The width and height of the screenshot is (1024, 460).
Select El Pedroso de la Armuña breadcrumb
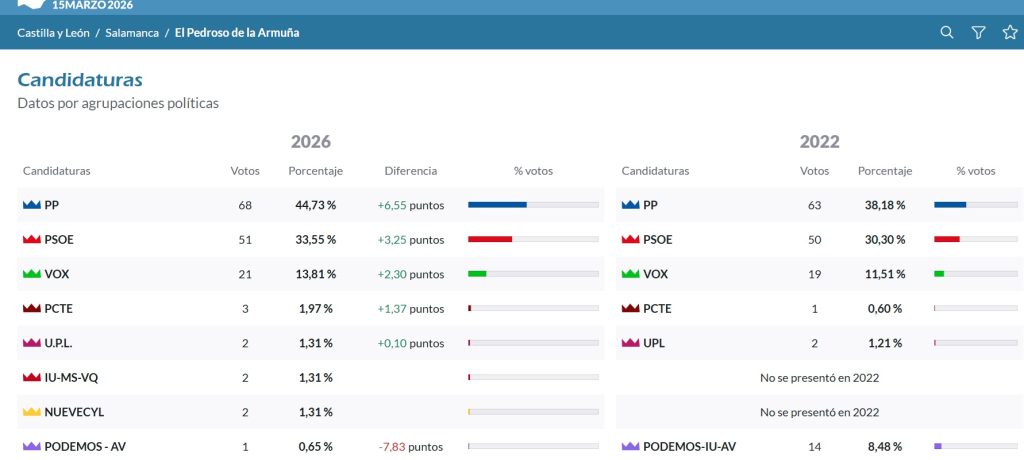(x=237, y=33)
